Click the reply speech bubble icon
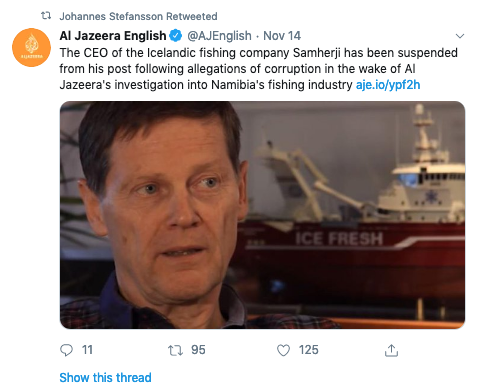 click(66, 350)
